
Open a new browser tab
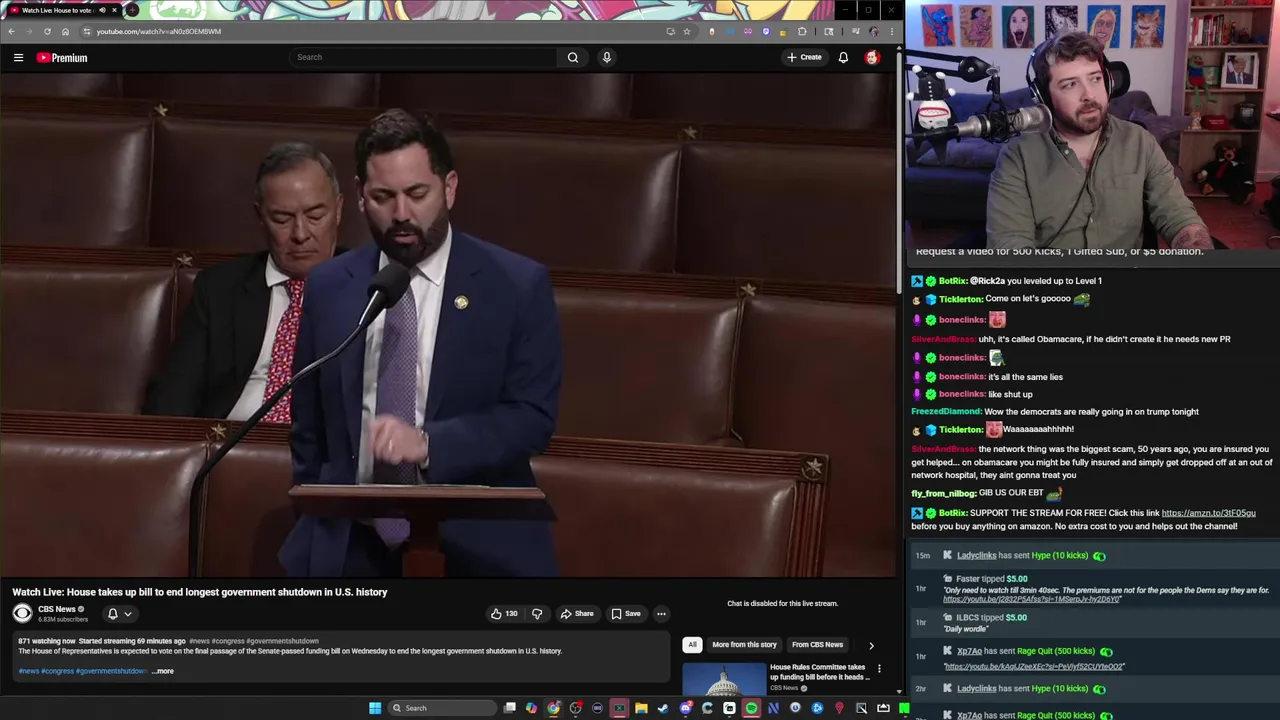tap(132, 10)
